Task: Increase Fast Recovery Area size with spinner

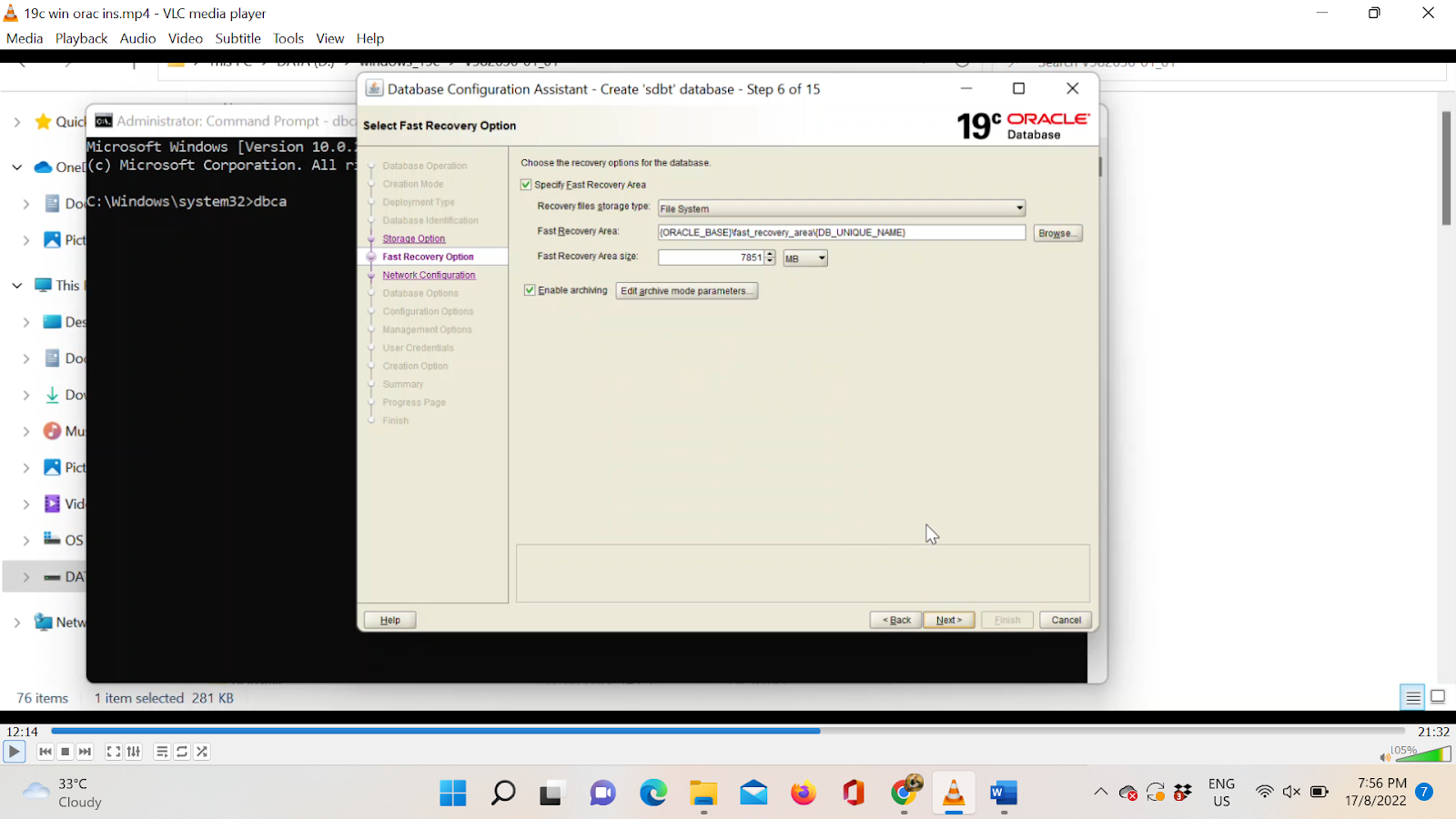Action: click(770, 254)
